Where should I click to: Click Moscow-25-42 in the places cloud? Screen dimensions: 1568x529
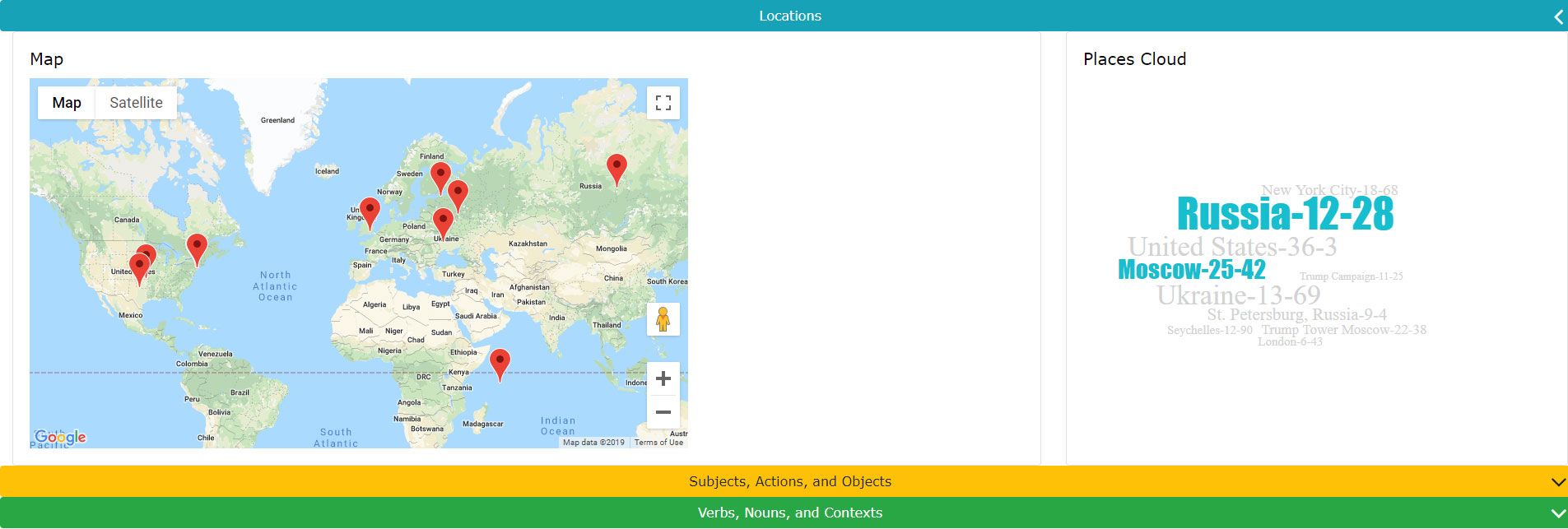pos(1191,270)
